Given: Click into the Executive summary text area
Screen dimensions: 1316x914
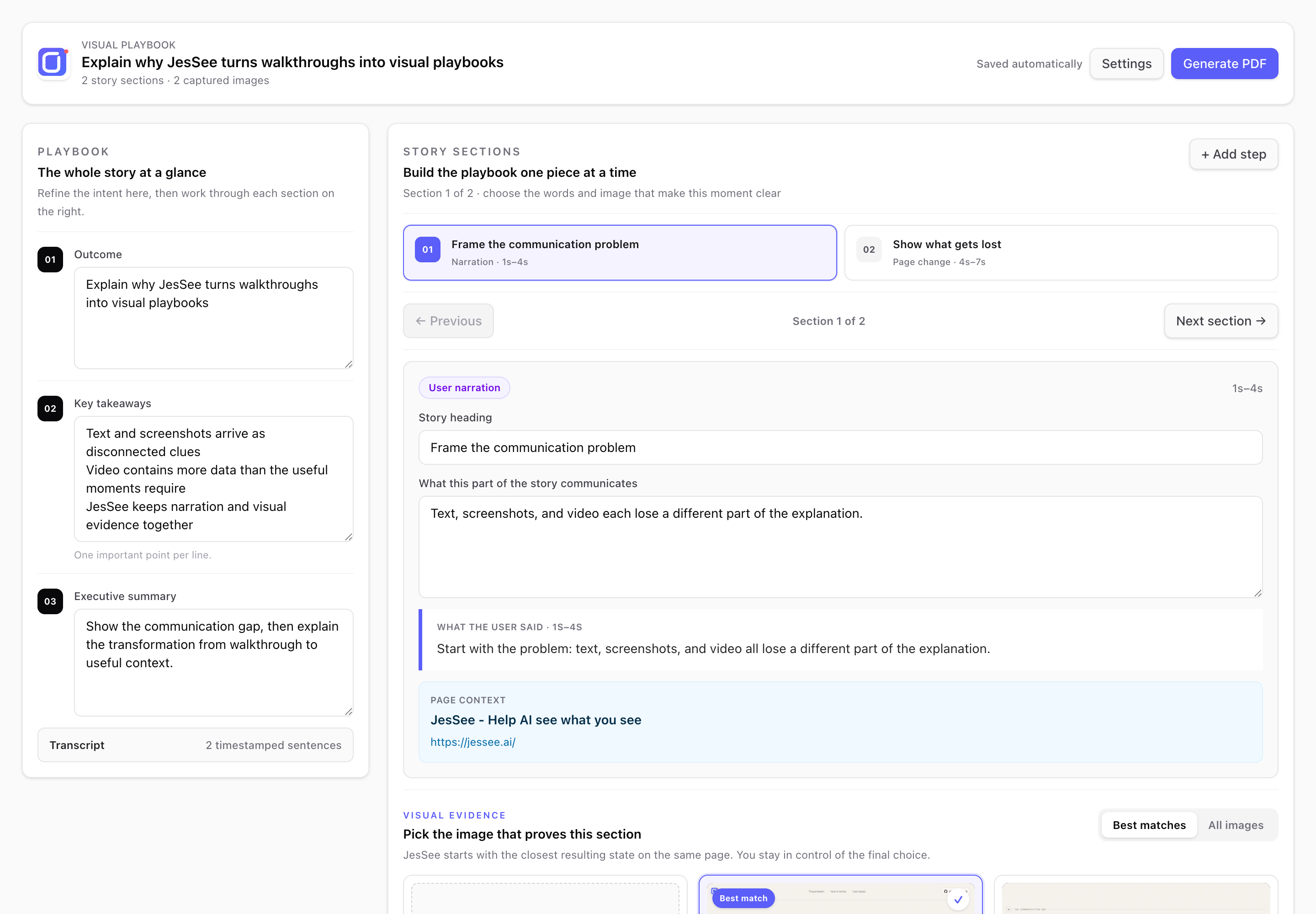Looking at the screenshot, I should (x=213, y=662).
